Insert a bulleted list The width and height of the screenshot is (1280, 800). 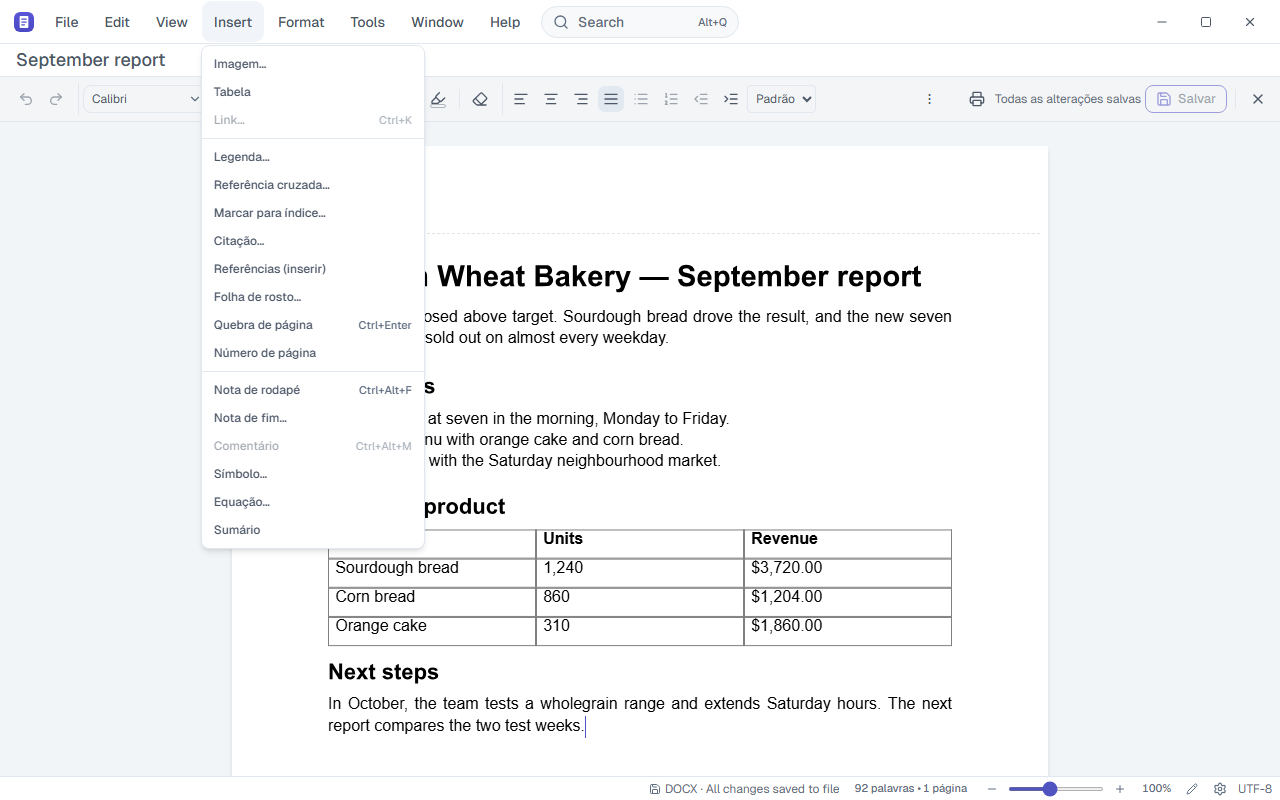tap(641, 99)
